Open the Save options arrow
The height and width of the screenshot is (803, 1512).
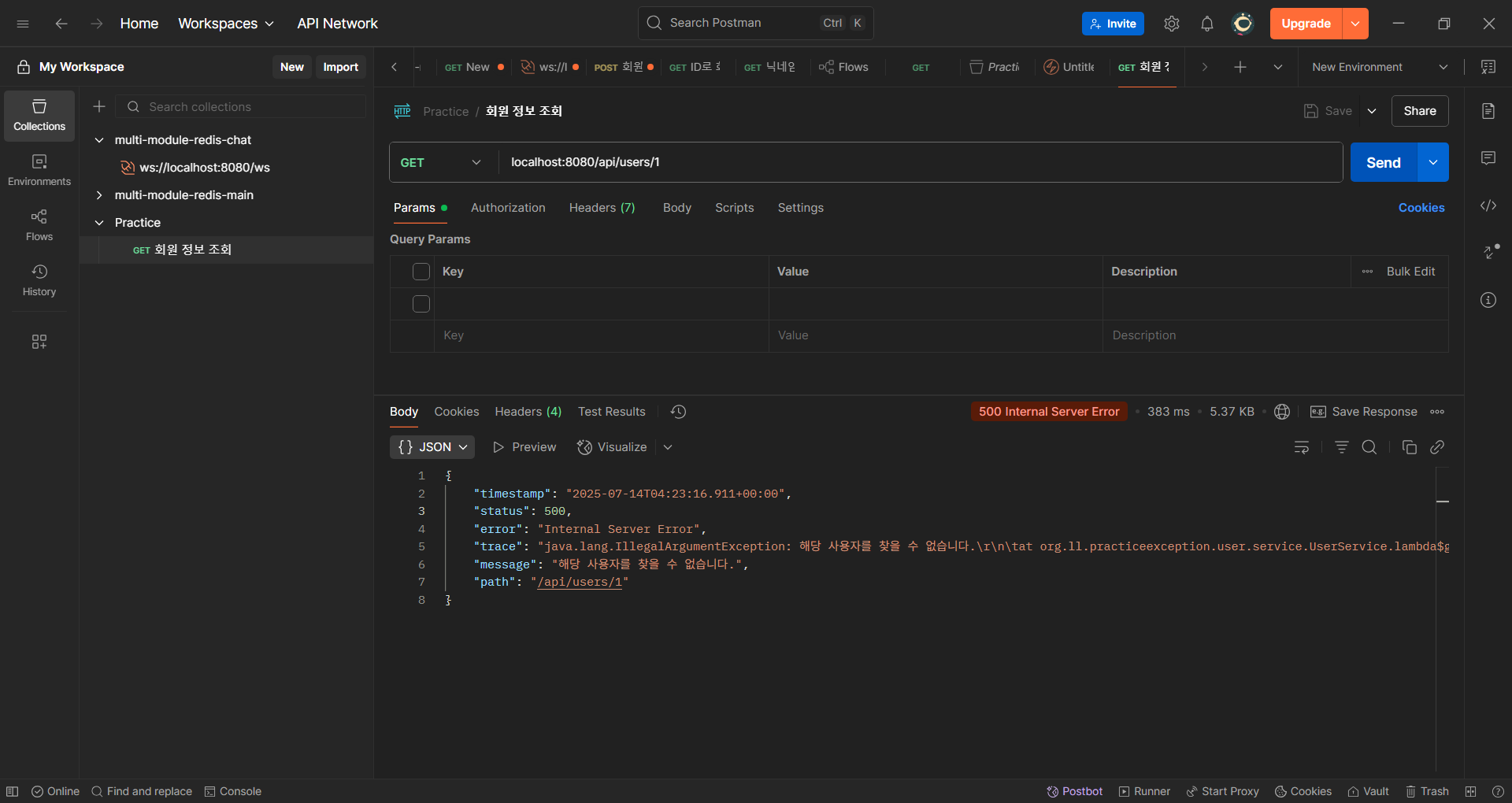point(1372,111)
